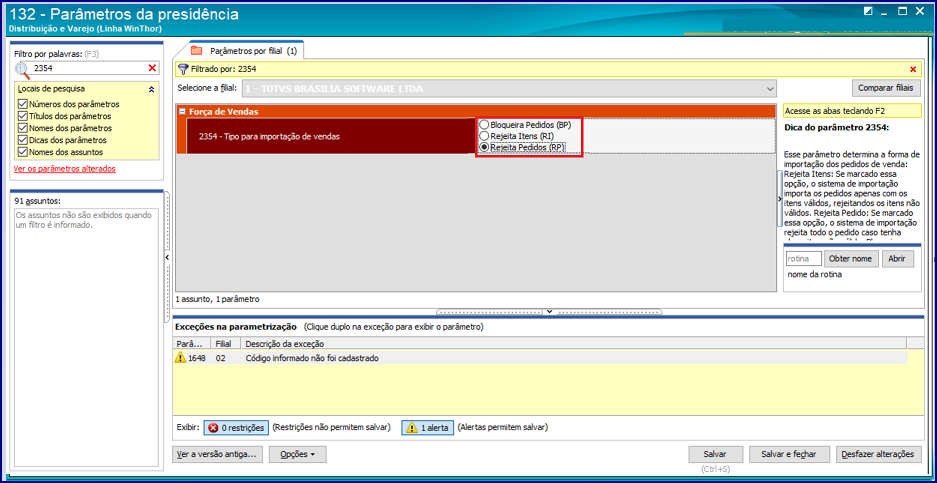Click '1 assunto, 1 parâmetro' status text

click(218, 298)
